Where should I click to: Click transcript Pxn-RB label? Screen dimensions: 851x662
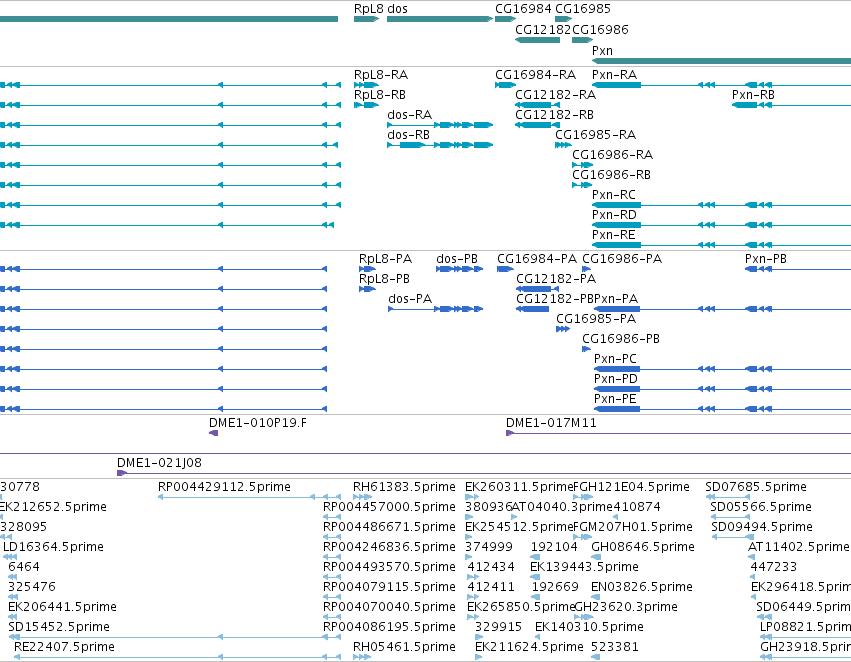(x=753, y=95)
